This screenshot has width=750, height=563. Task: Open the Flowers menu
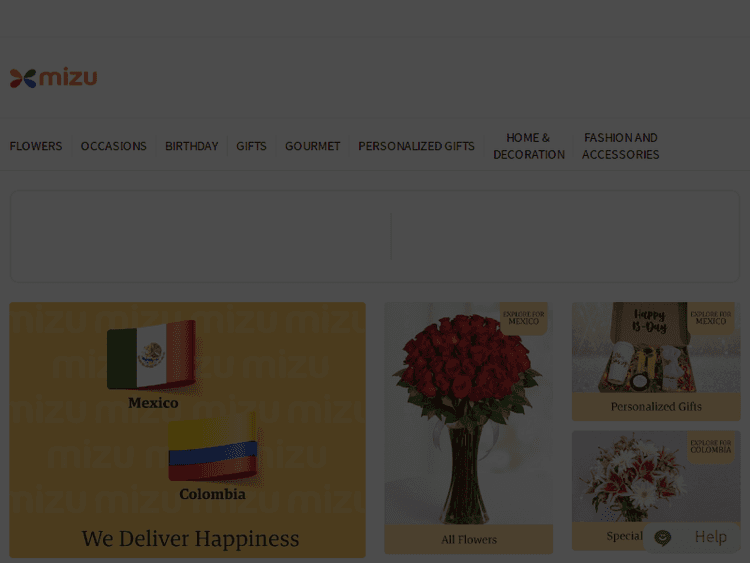[36, 146]
